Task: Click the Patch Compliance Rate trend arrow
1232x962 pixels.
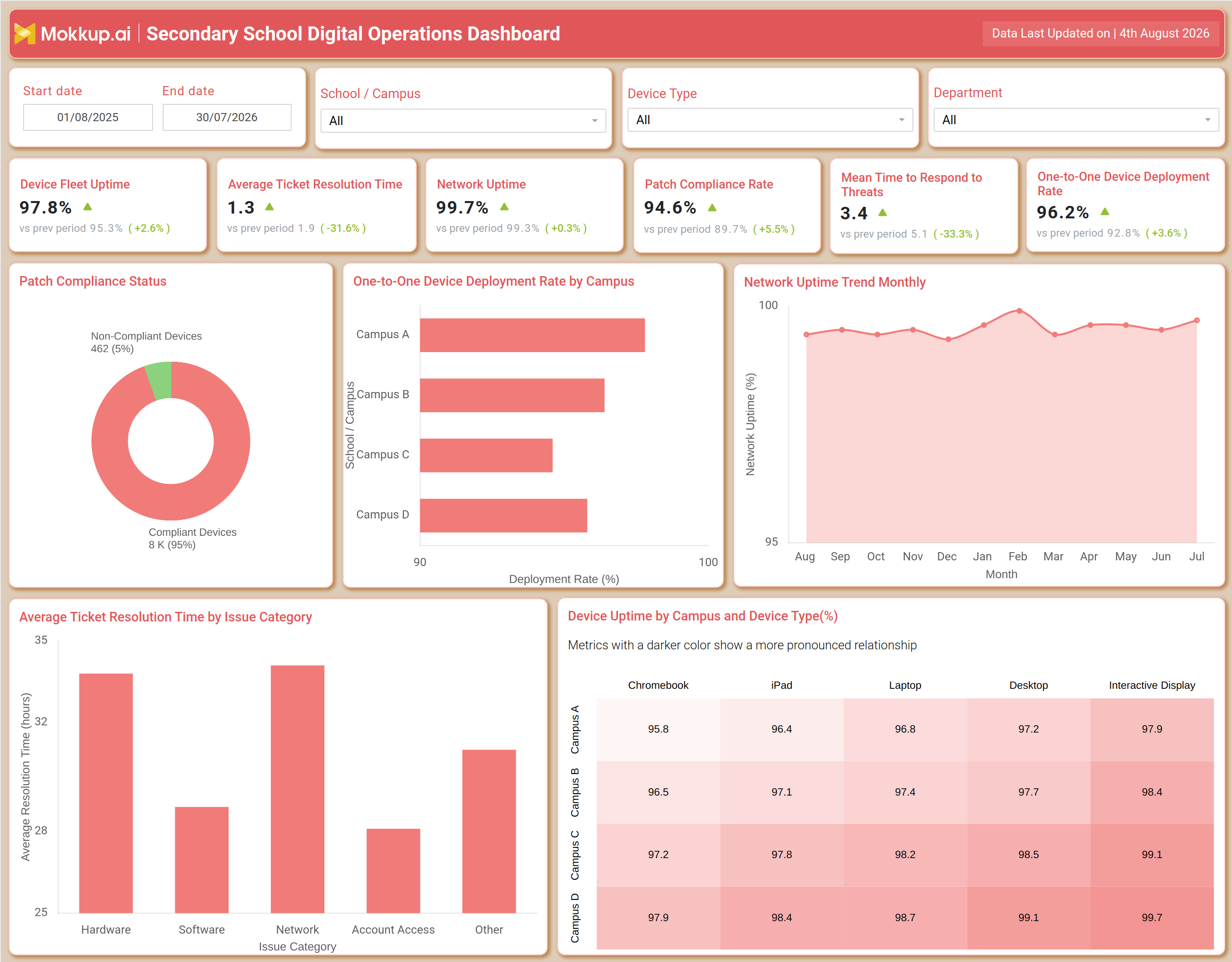Action: 712,207
